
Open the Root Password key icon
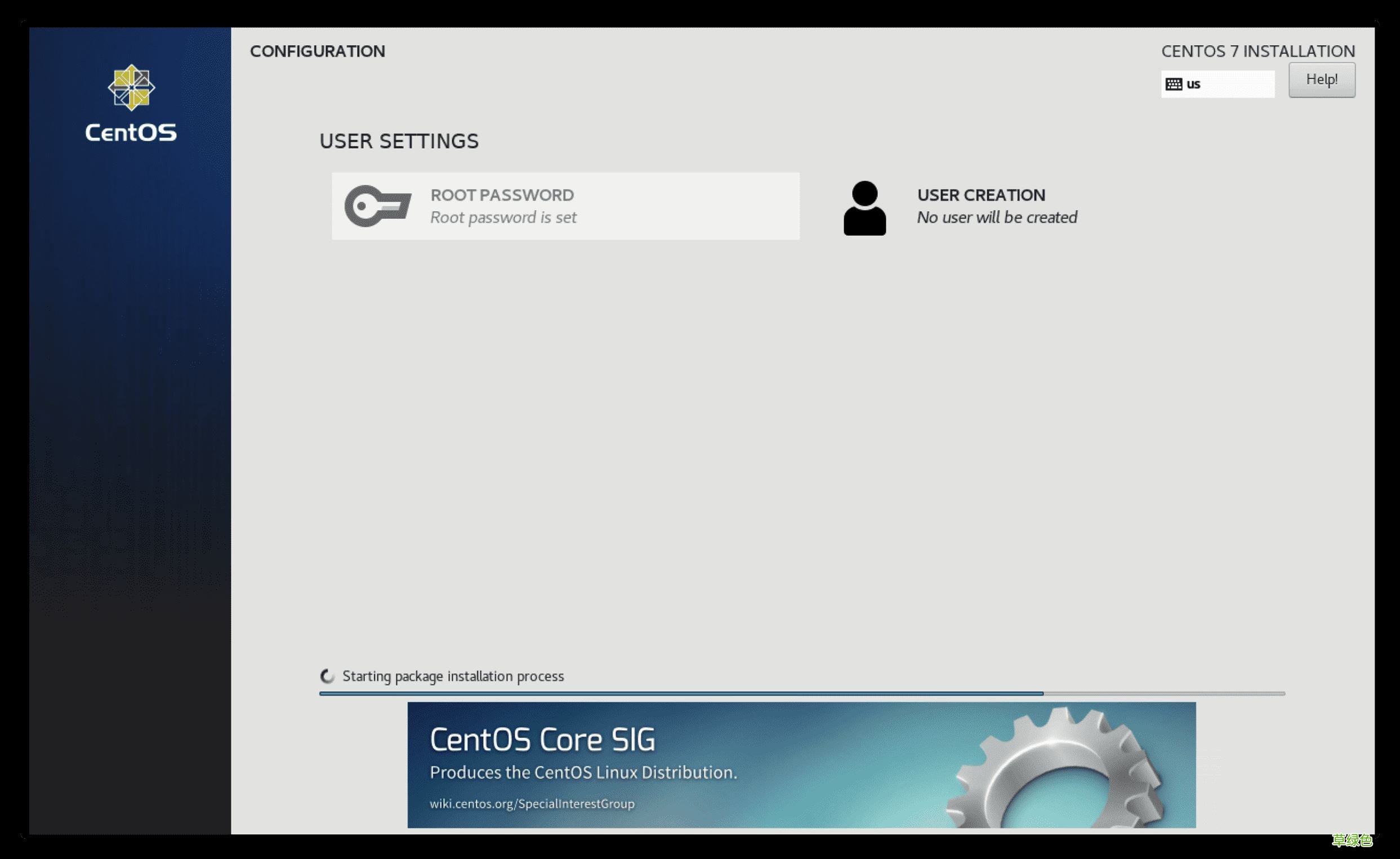(378, 206)
